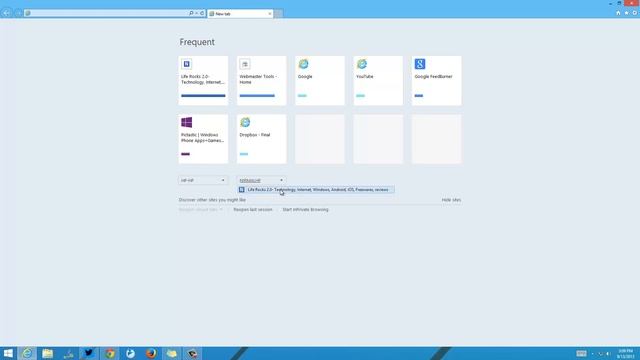Launch Google Chrome from taskbar
The height and width of the screenshot is (360, 640).
tap(110, 353)
